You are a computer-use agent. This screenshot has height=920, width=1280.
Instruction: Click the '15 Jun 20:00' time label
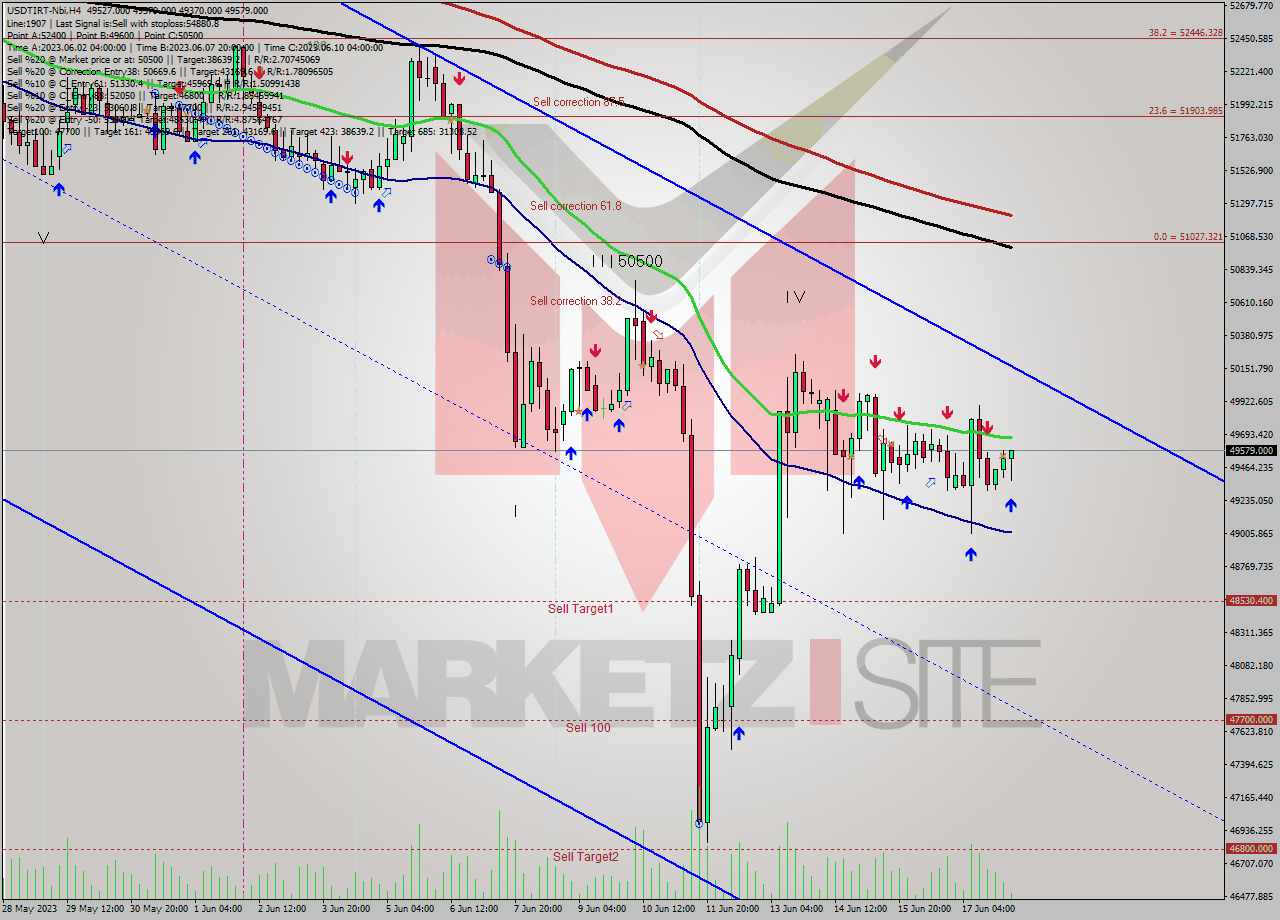924,909
